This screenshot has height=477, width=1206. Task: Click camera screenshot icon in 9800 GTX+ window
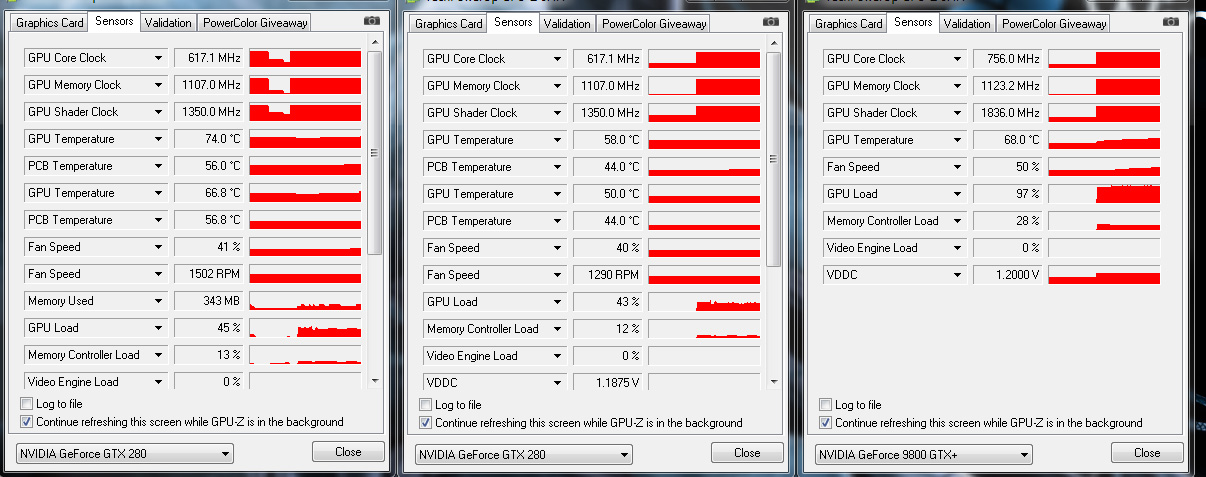(1171, 21)
